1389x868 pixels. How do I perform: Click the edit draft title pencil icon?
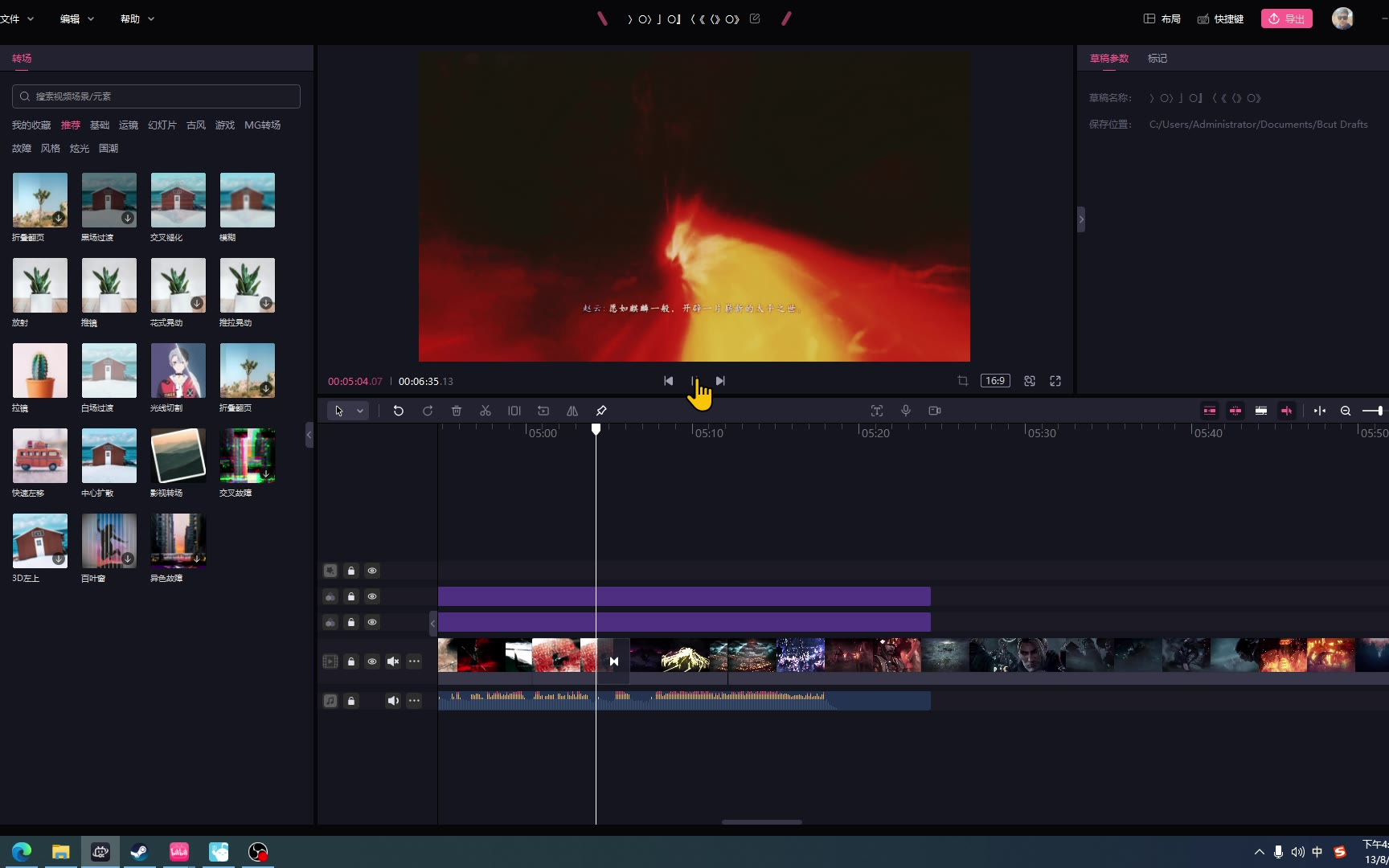click(x=755, y=18)
